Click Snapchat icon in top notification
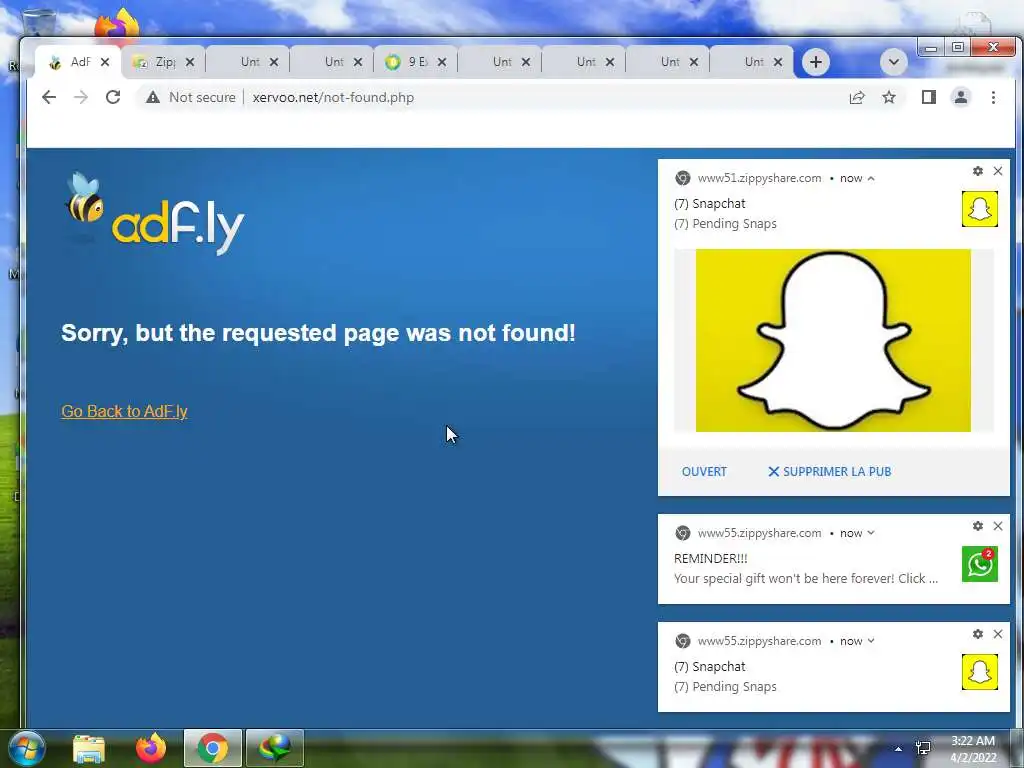The image size is (1024, 768). pyautogui.click(x=980, y=209)
